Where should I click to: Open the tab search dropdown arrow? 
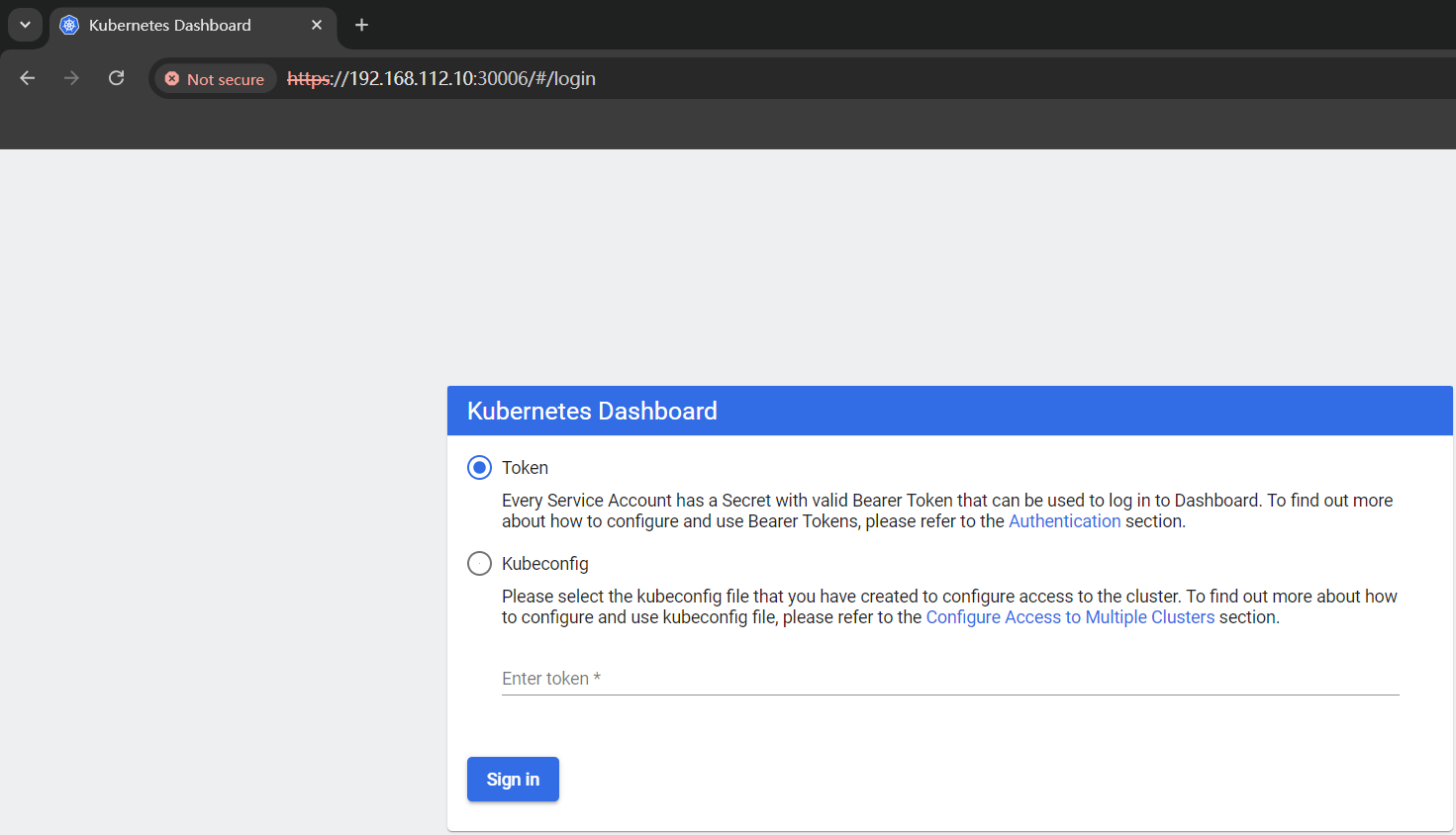tap(25, 25)
